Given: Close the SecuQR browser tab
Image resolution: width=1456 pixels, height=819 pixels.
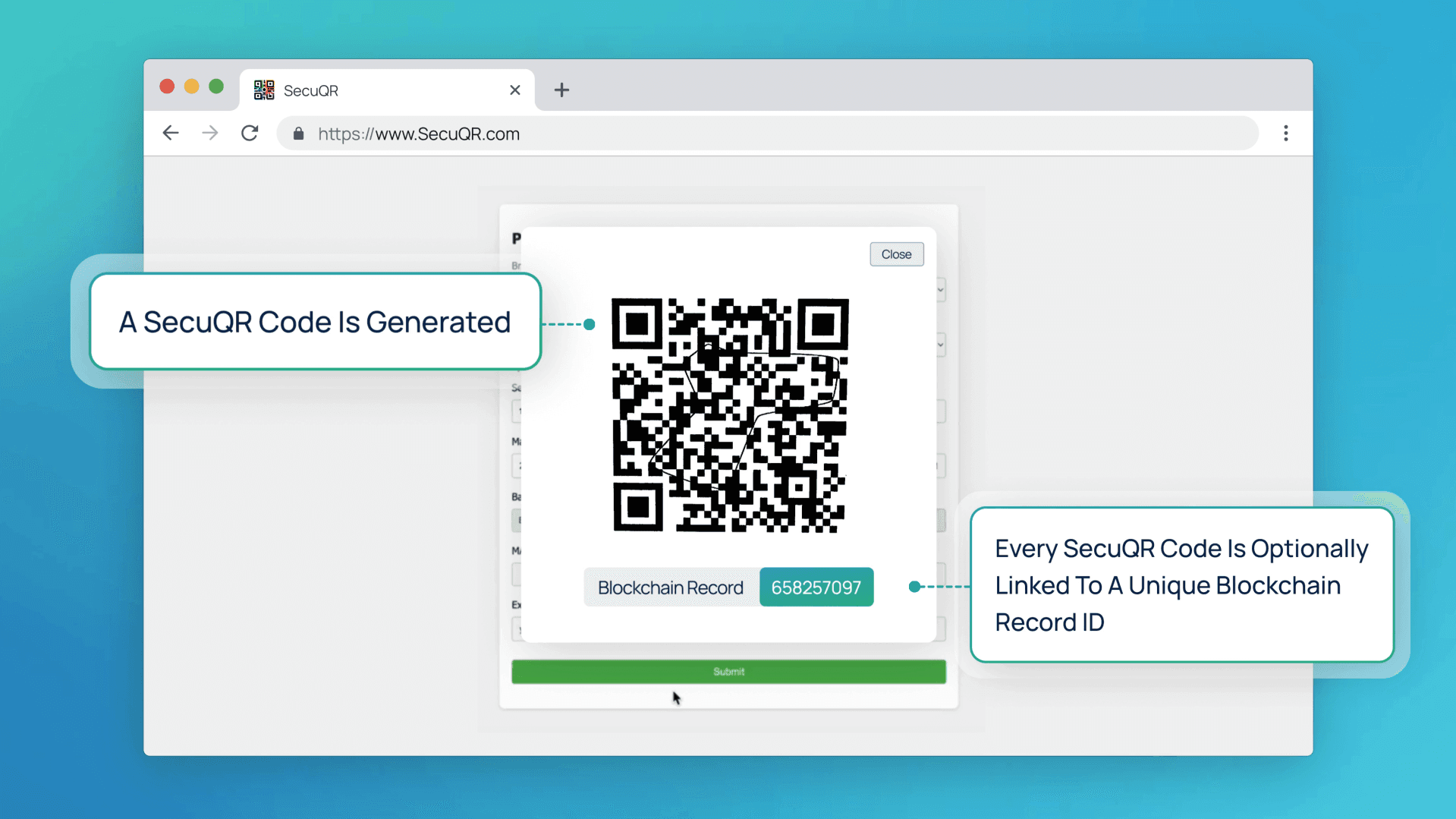Looking at the screenshot, I should coord(515,90).
